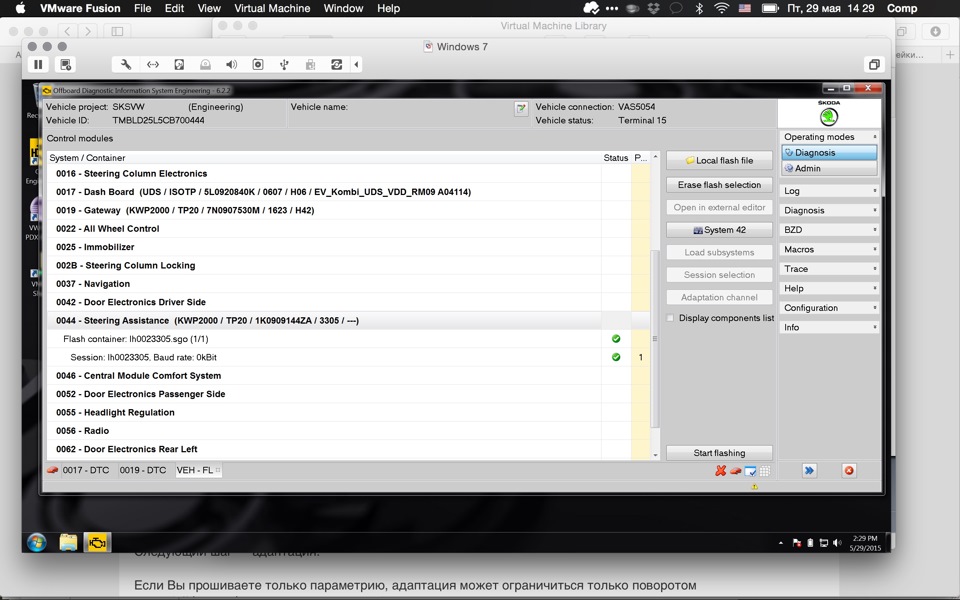Click ODIS engine icon in Windows taskbar
The image size is (960, 600).
point(97,542)
